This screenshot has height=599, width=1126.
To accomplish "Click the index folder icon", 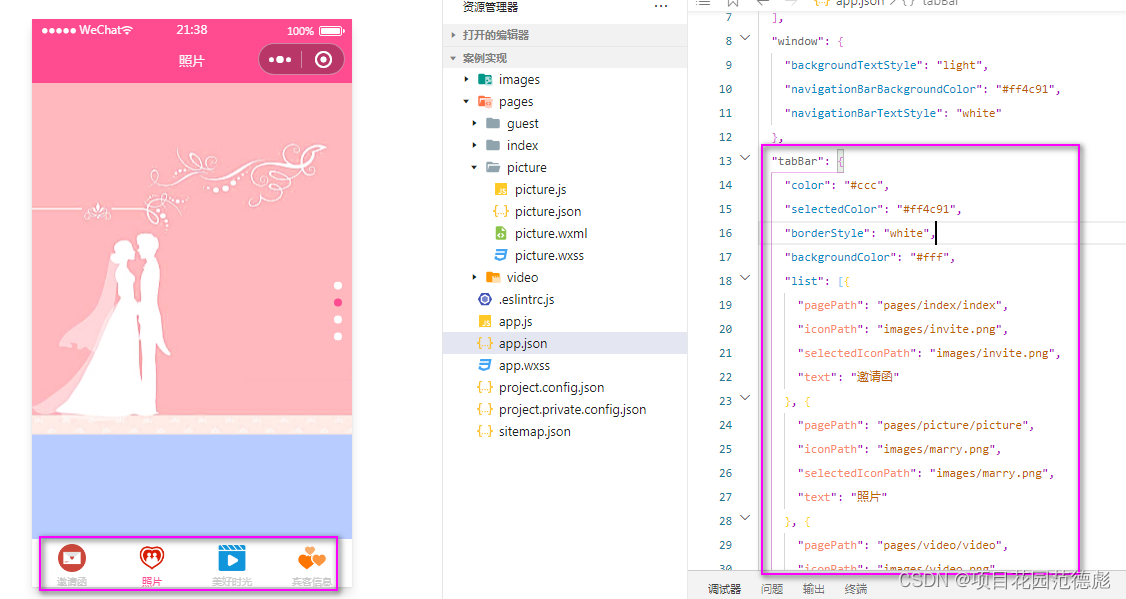I will click(x=493, y=145).
